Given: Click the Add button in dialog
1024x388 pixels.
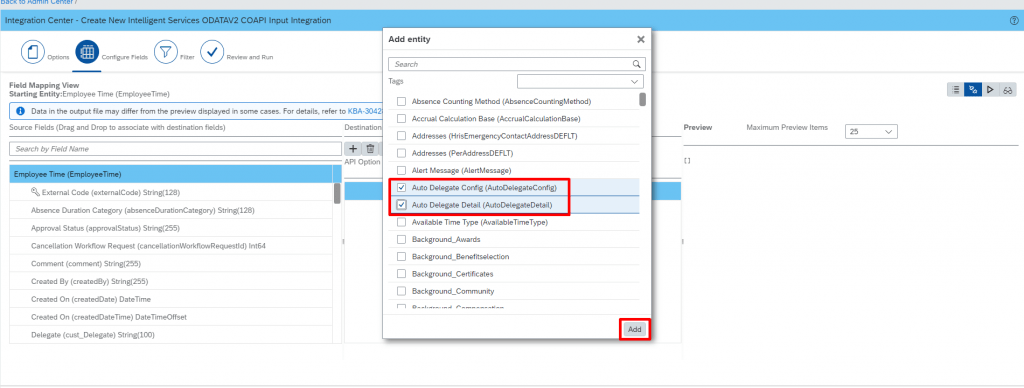Looking at the screenshot, I should click(x=634, y=329).
